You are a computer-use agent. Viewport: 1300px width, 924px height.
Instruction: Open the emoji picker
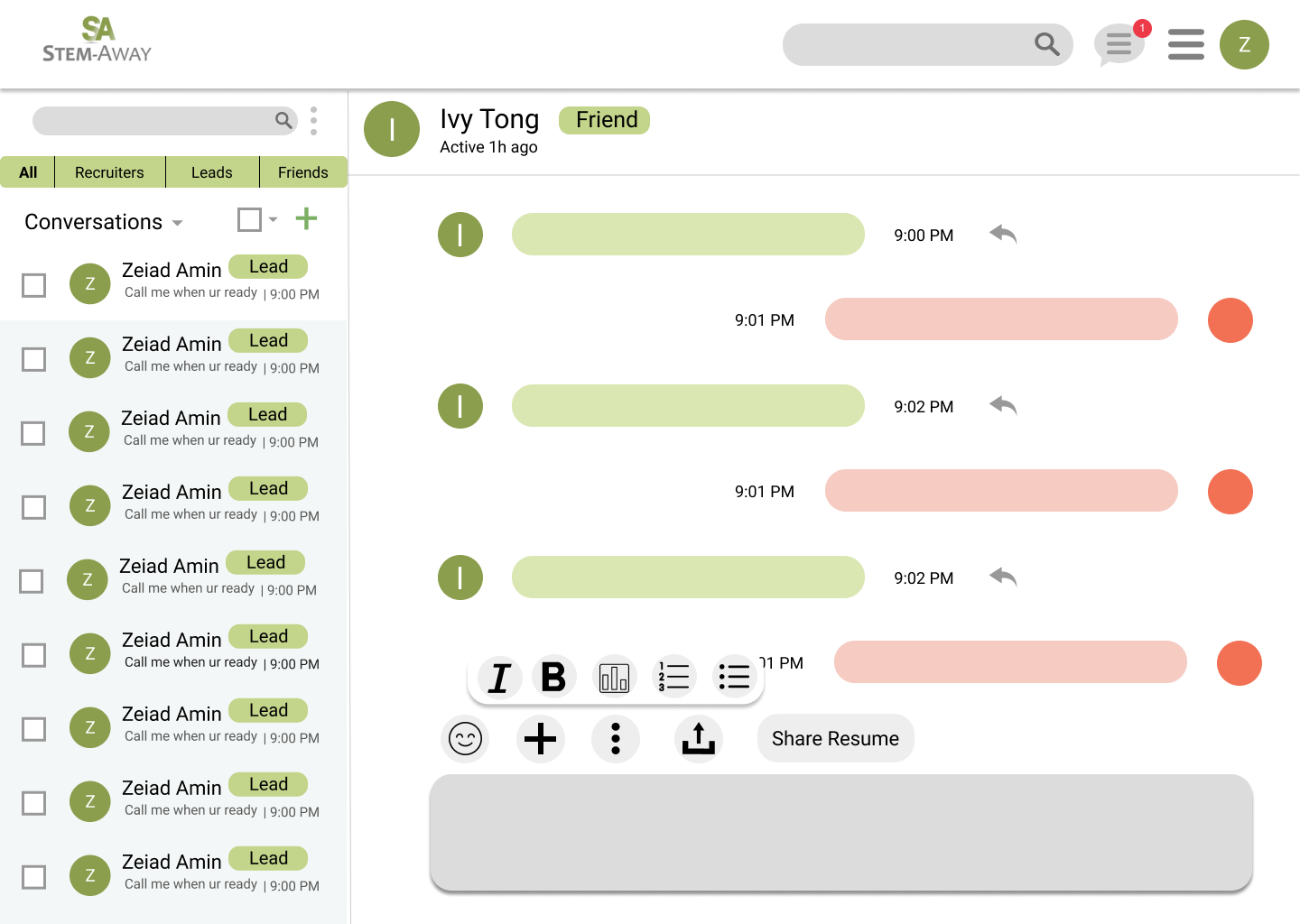[466, 739]
